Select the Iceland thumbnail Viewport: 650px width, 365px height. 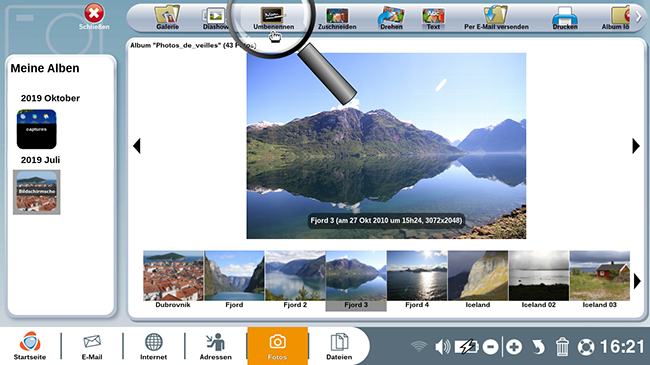[x=478, y=280]
